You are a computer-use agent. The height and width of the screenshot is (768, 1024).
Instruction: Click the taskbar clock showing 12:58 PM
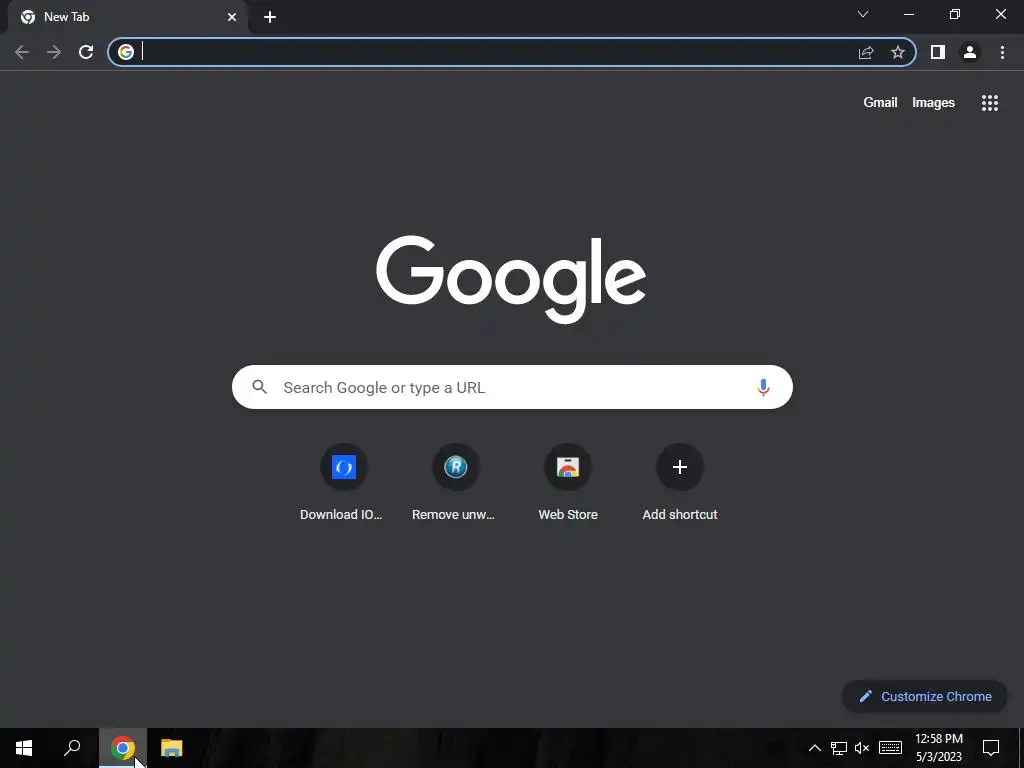click(938, 748)
